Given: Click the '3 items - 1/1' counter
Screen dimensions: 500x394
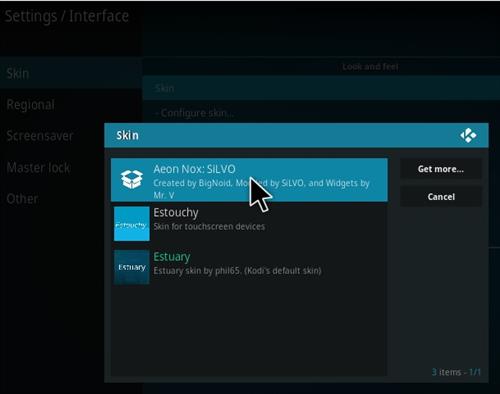Looking at the screenshot, I should coord(456,372).
